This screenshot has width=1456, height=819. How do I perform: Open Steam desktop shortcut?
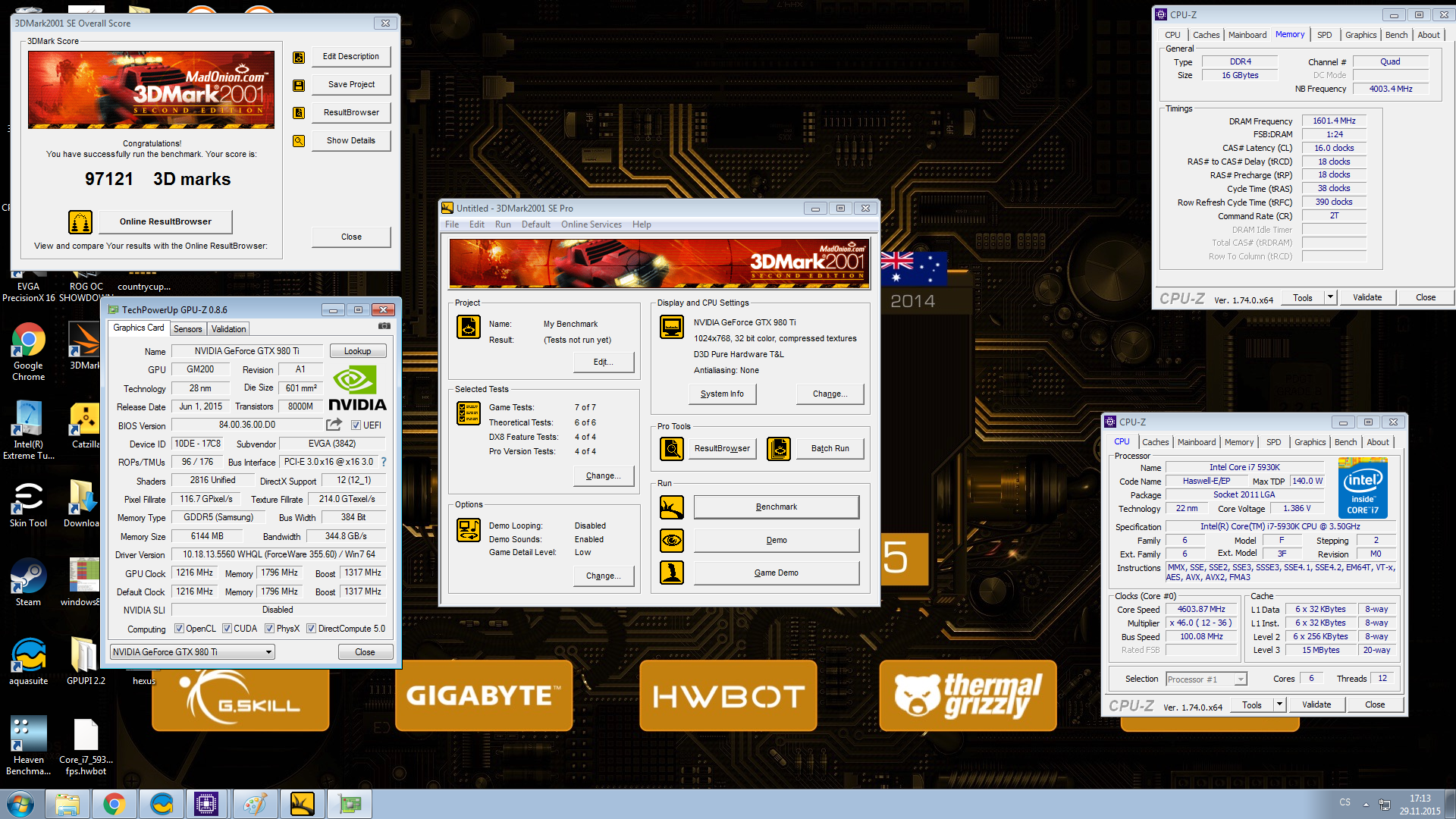click(28, 582)
